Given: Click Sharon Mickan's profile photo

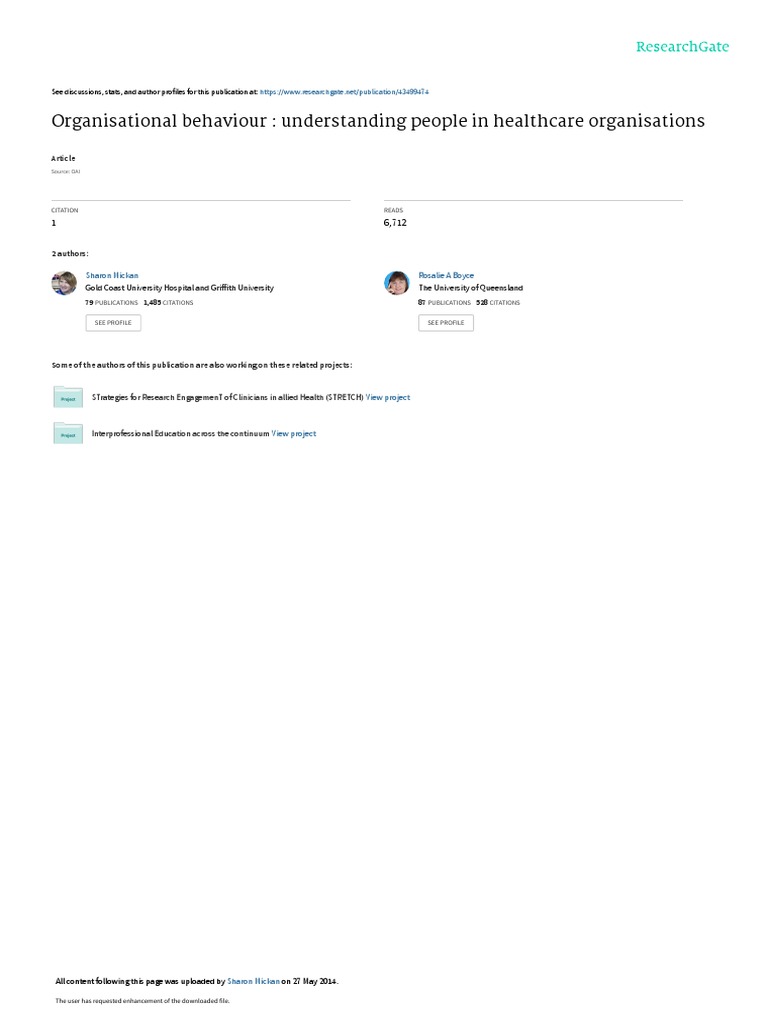Looking at the screenshot, I should coord(64,283).
